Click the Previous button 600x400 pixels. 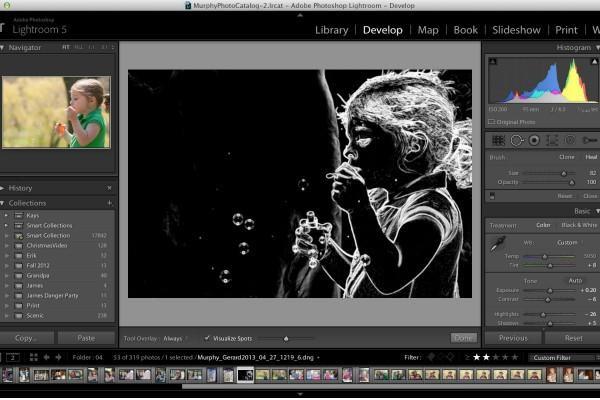coord(513,338)
